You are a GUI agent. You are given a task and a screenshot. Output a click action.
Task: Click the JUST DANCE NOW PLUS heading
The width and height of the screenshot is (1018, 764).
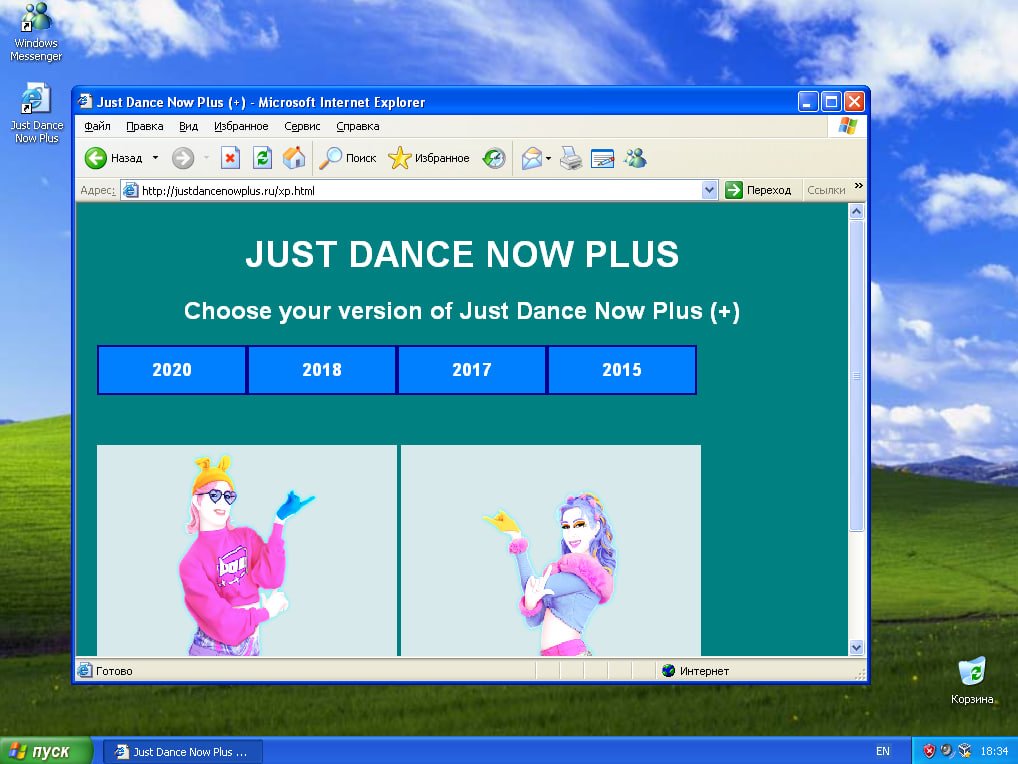[462, 254]
